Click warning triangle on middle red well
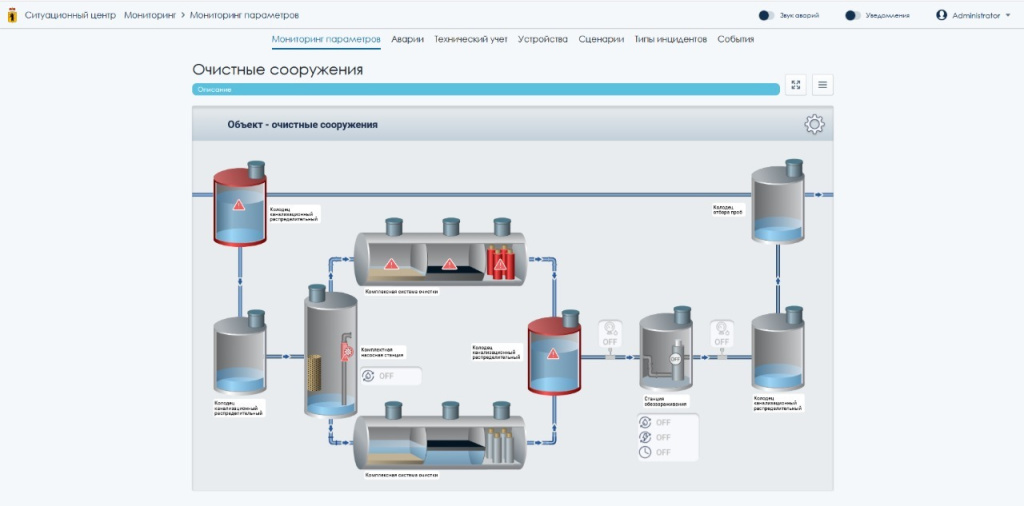The width and height of the screenshot is (1024, 506). pos(553,354)
